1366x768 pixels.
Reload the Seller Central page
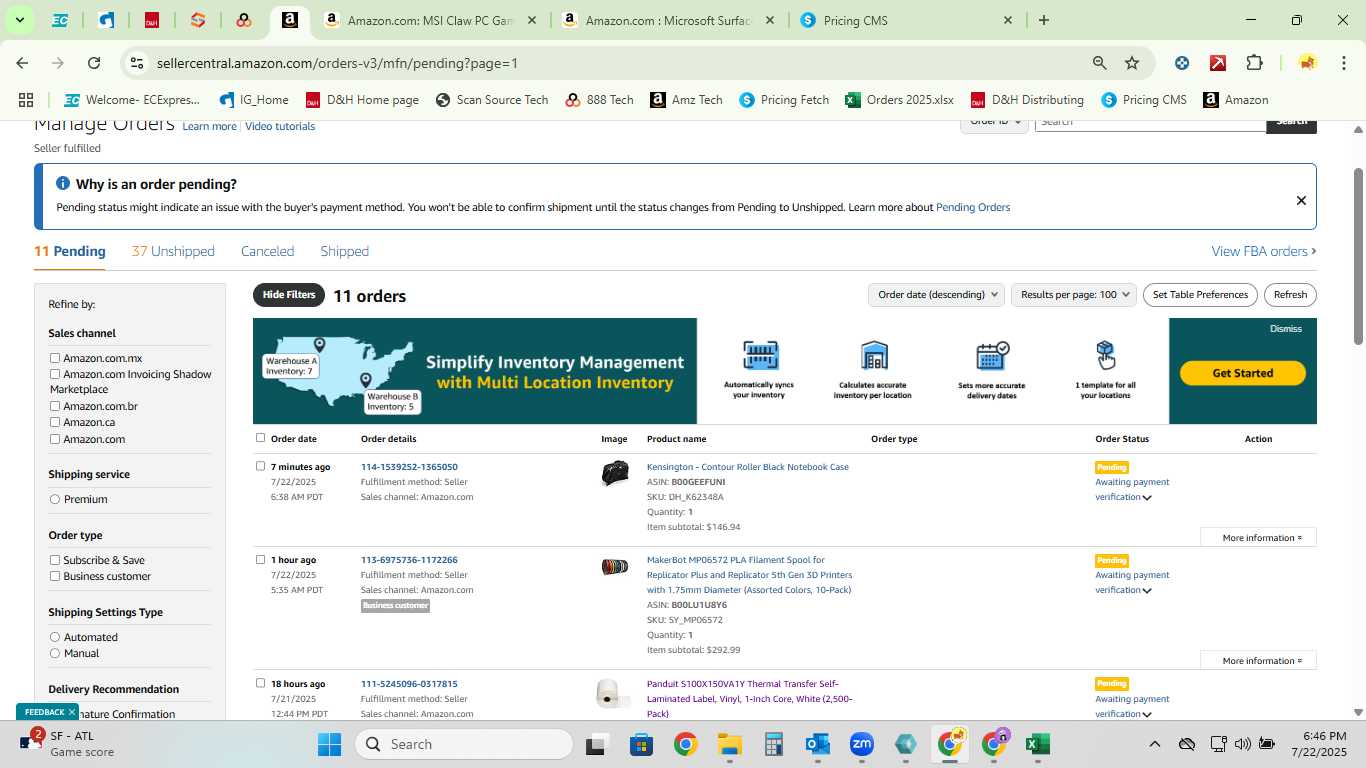click(x=94, y=63)
